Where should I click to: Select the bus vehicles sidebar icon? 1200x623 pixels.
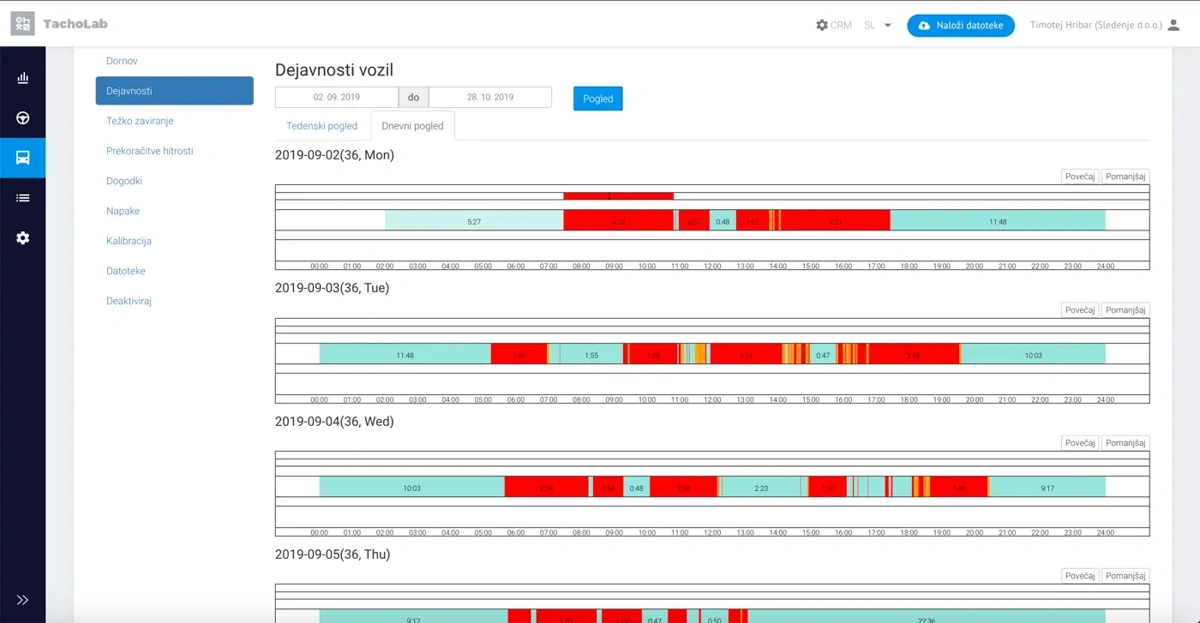click(22, 158)
